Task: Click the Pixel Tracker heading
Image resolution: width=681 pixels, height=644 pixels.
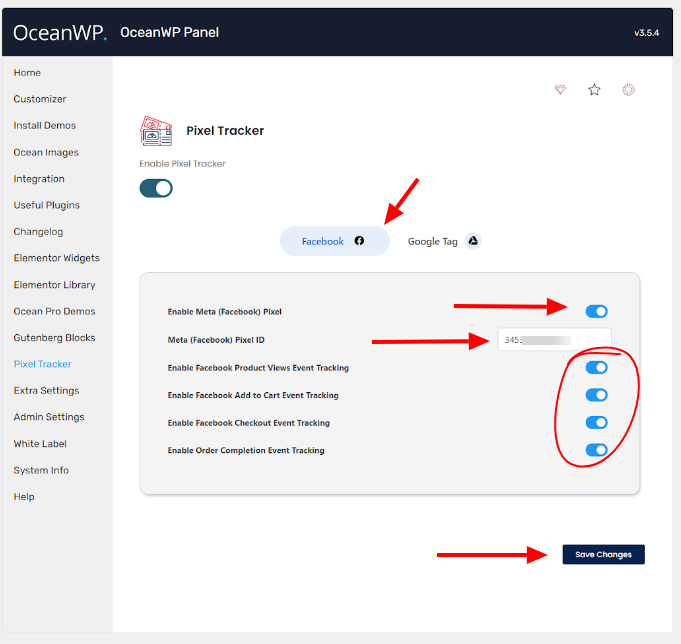Action: click(x=225, y=131)
